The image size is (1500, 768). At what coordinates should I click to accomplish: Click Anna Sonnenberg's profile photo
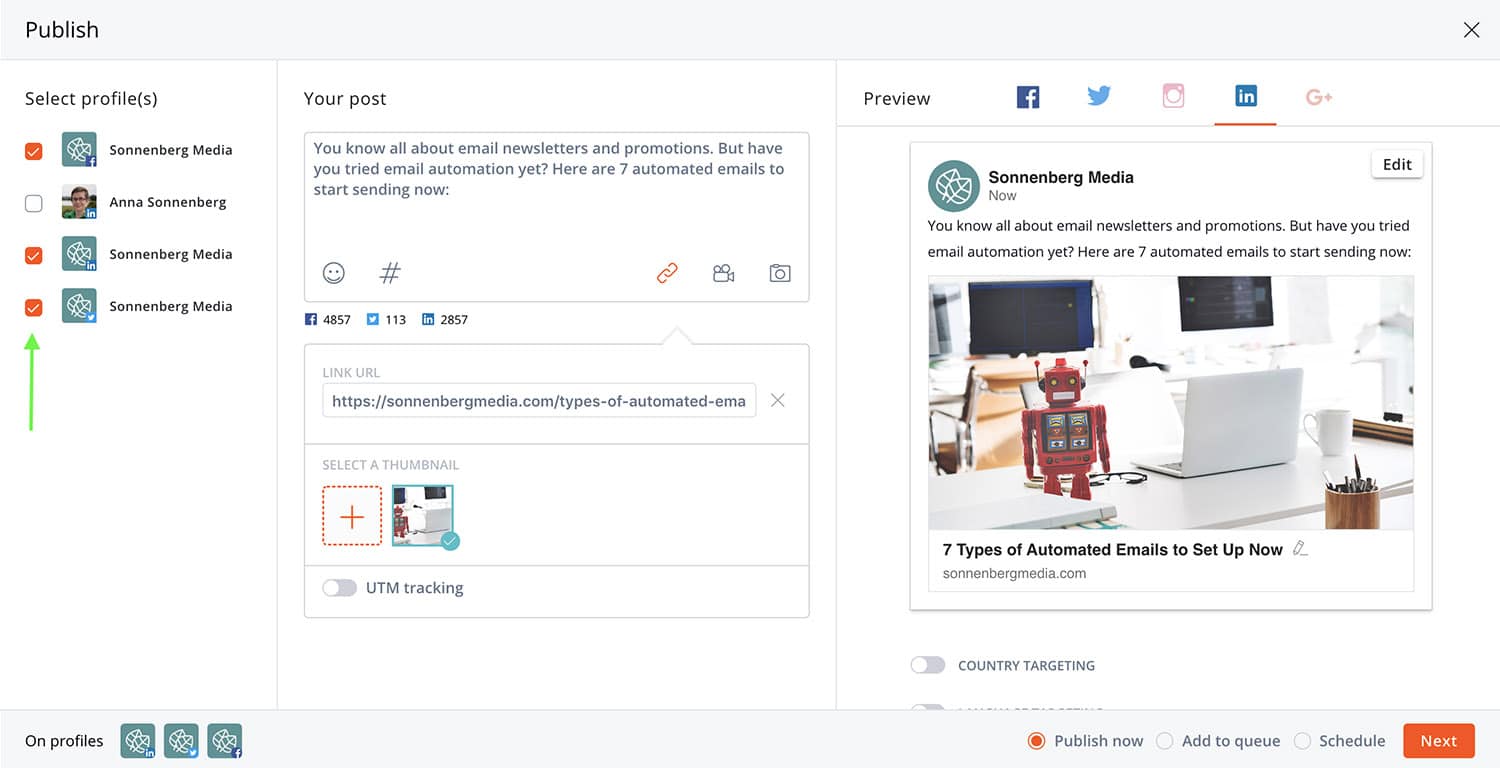(x=79, y=202)
